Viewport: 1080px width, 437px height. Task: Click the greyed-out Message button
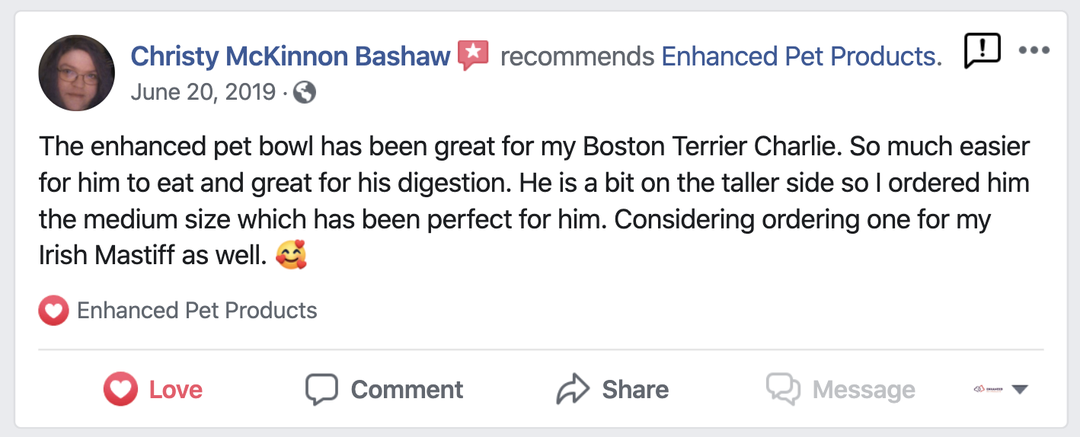(840, 389)
